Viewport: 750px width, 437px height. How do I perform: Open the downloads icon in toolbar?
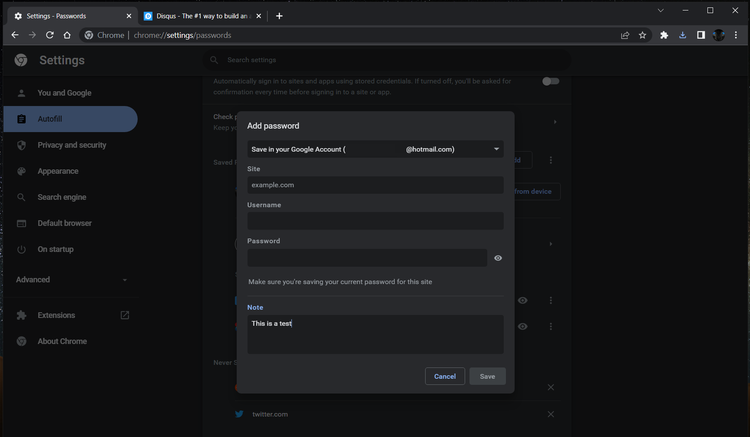click(x=682, y=35)
